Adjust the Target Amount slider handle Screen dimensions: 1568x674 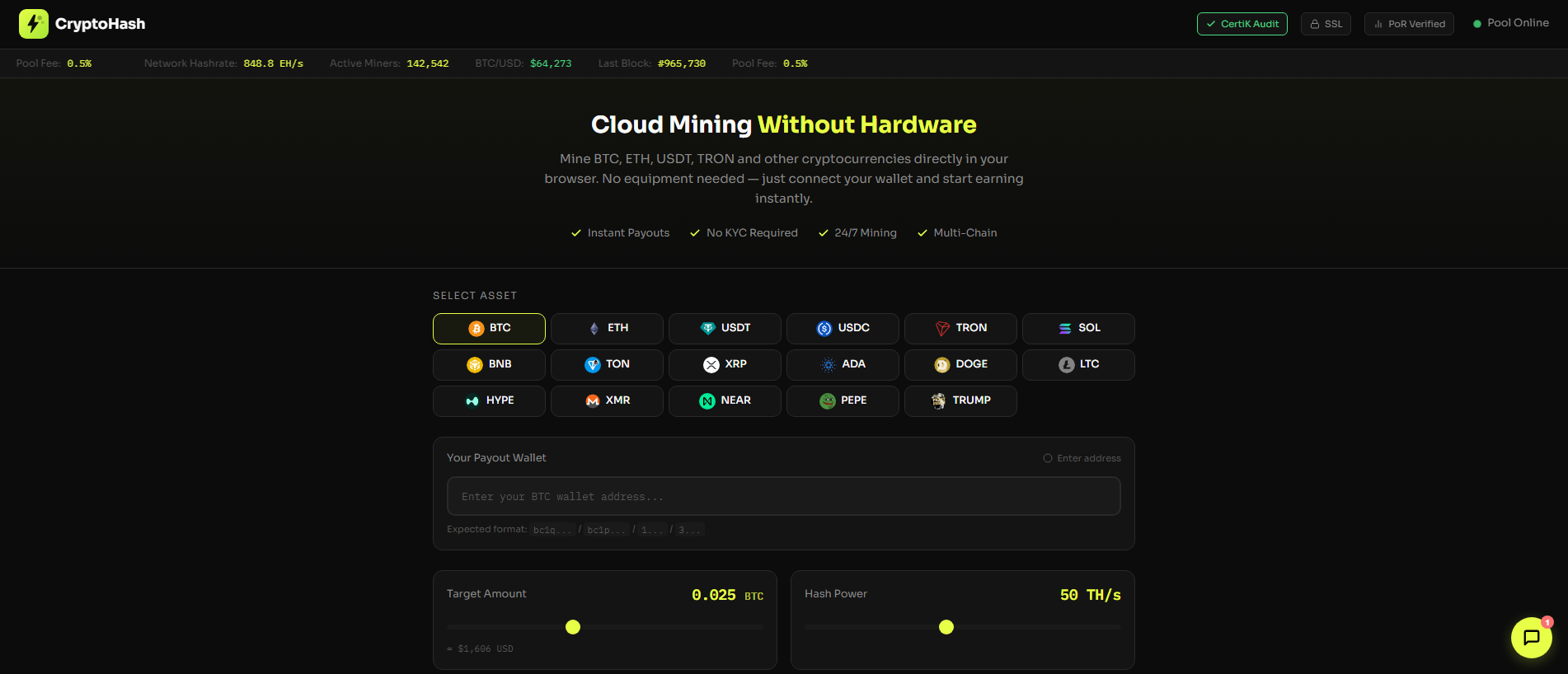coord(573,627)
